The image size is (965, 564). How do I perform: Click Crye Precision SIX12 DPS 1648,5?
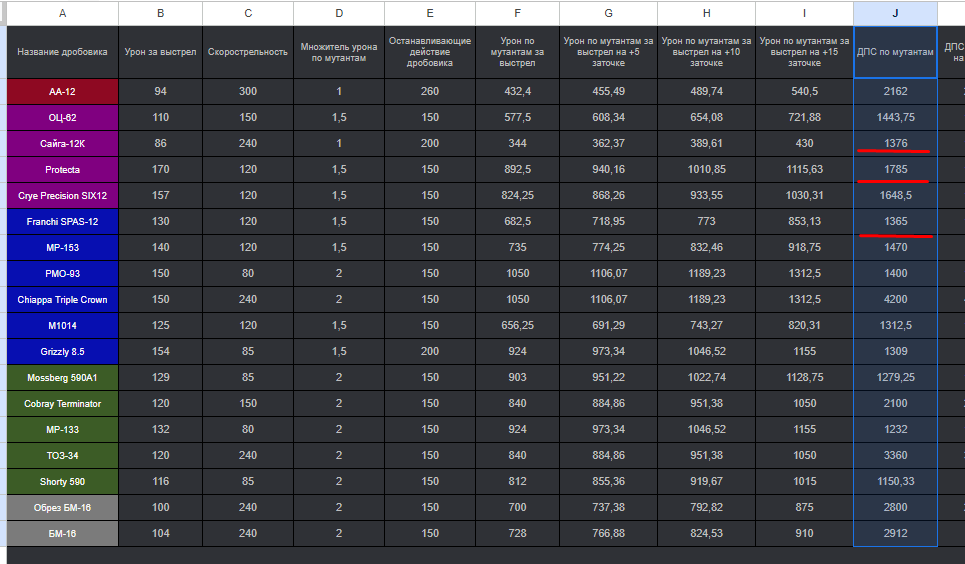coord(895,195)
